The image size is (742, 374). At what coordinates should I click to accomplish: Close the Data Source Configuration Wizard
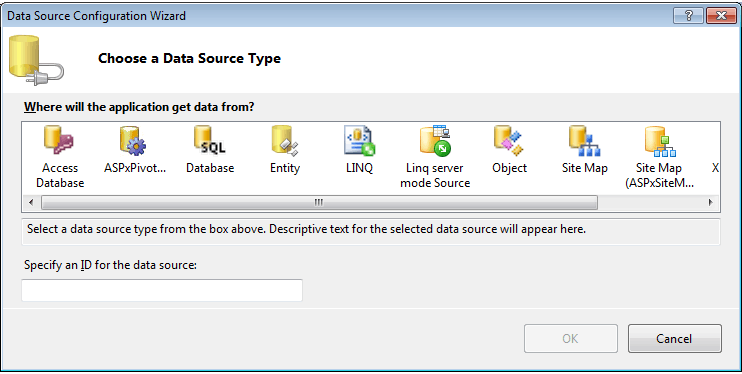tap(721, 16)
